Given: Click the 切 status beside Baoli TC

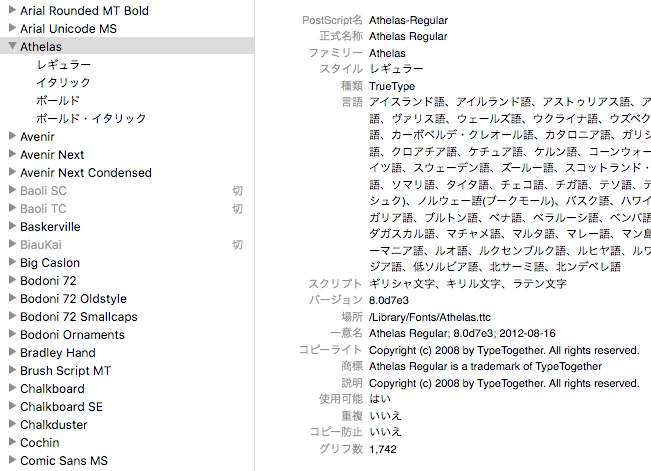Looking at the screenshot, I should pyautogui.click(x=237, y=209).
